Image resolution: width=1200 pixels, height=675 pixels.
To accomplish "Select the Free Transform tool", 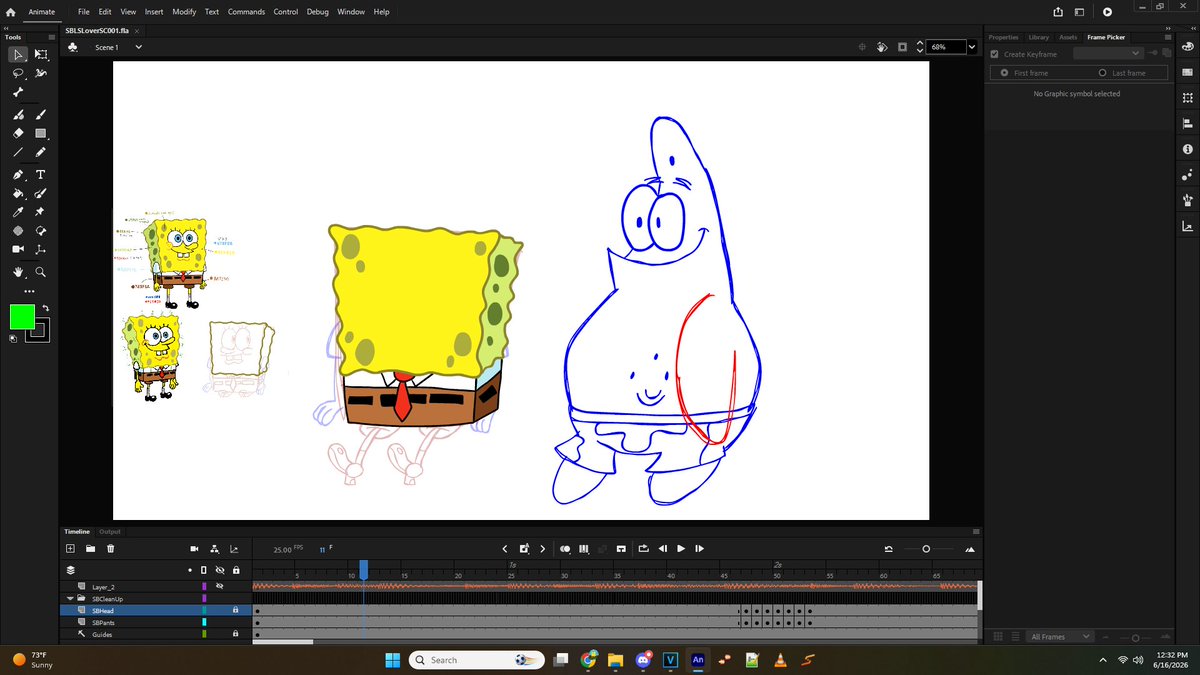I will 41,54.
